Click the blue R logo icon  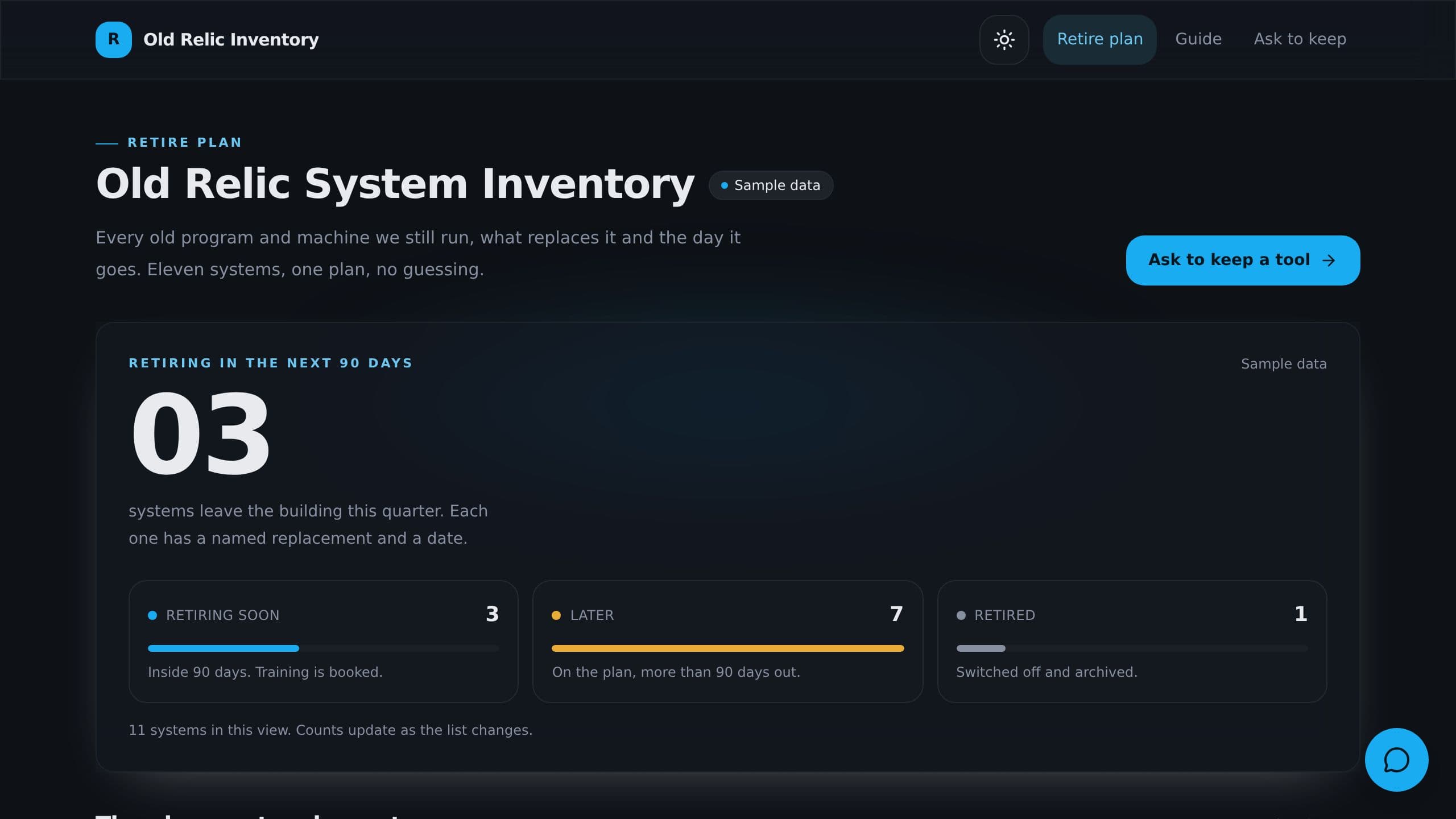(x=113, y=39)
